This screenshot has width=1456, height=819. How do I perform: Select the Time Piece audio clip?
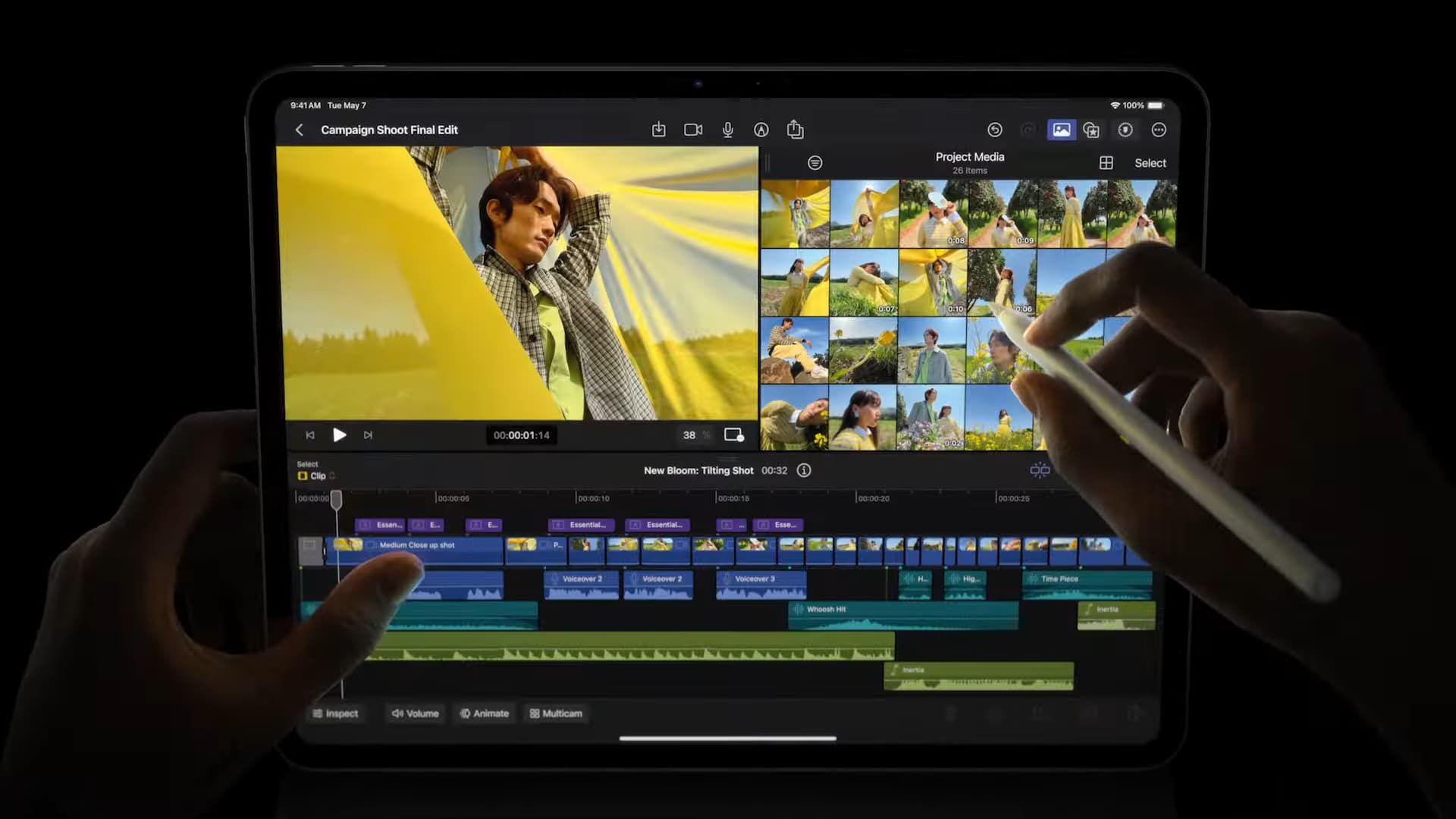1087,585
